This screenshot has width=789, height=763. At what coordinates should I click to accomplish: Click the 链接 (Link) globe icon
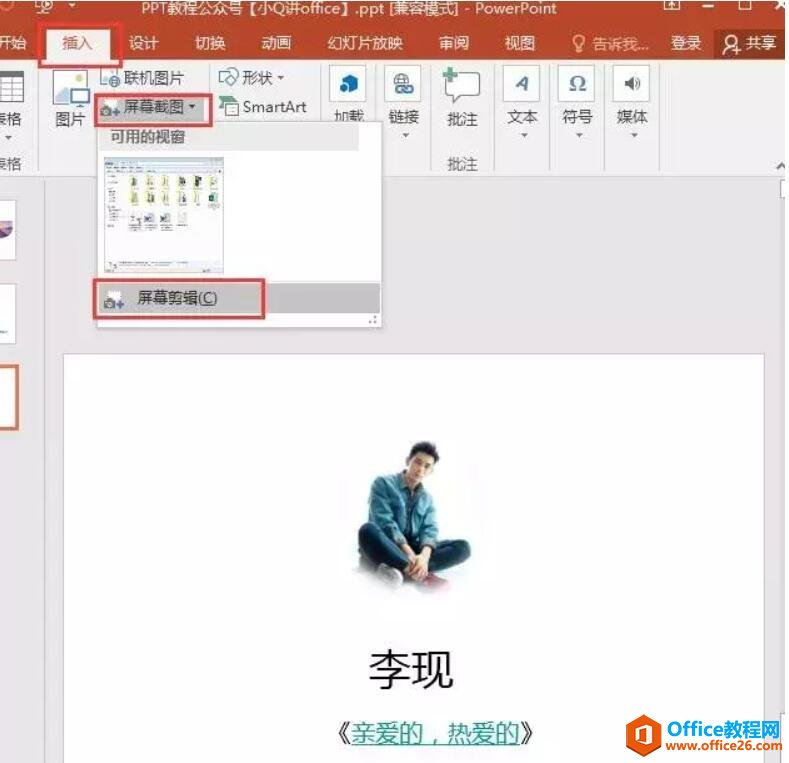coord(404,84)
